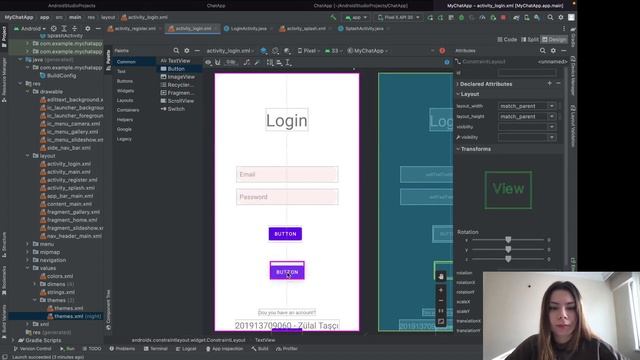Open the device selector dropdown in main toolbar
The width and height of the screenshot is (640, 360).
point(398,18)
